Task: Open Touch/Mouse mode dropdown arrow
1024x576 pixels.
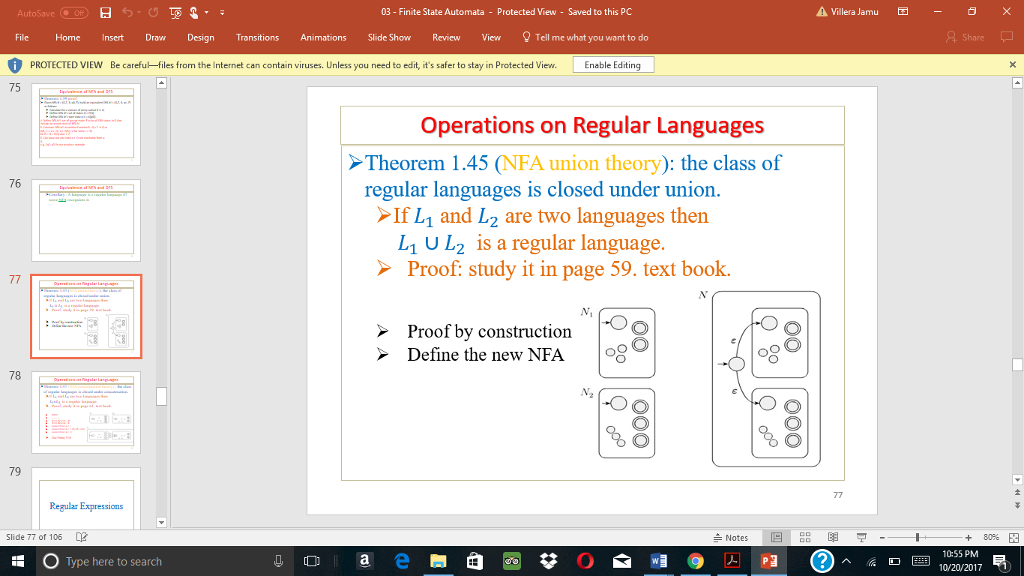Action: click(x=207, y=12)
